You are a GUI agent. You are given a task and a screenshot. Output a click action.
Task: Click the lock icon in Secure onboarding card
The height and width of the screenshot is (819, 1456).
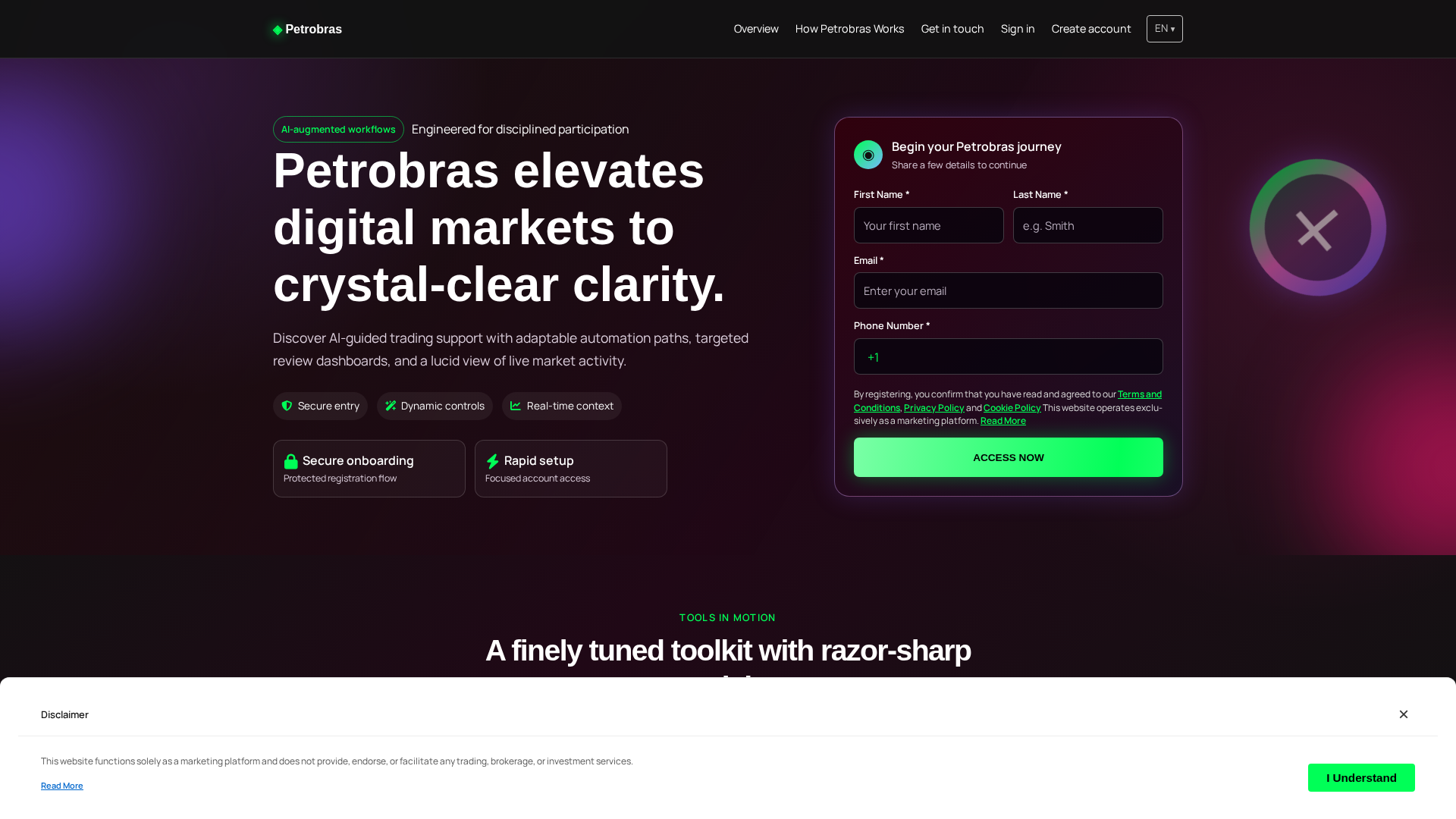pyautogui.click(x=290, y=461)
